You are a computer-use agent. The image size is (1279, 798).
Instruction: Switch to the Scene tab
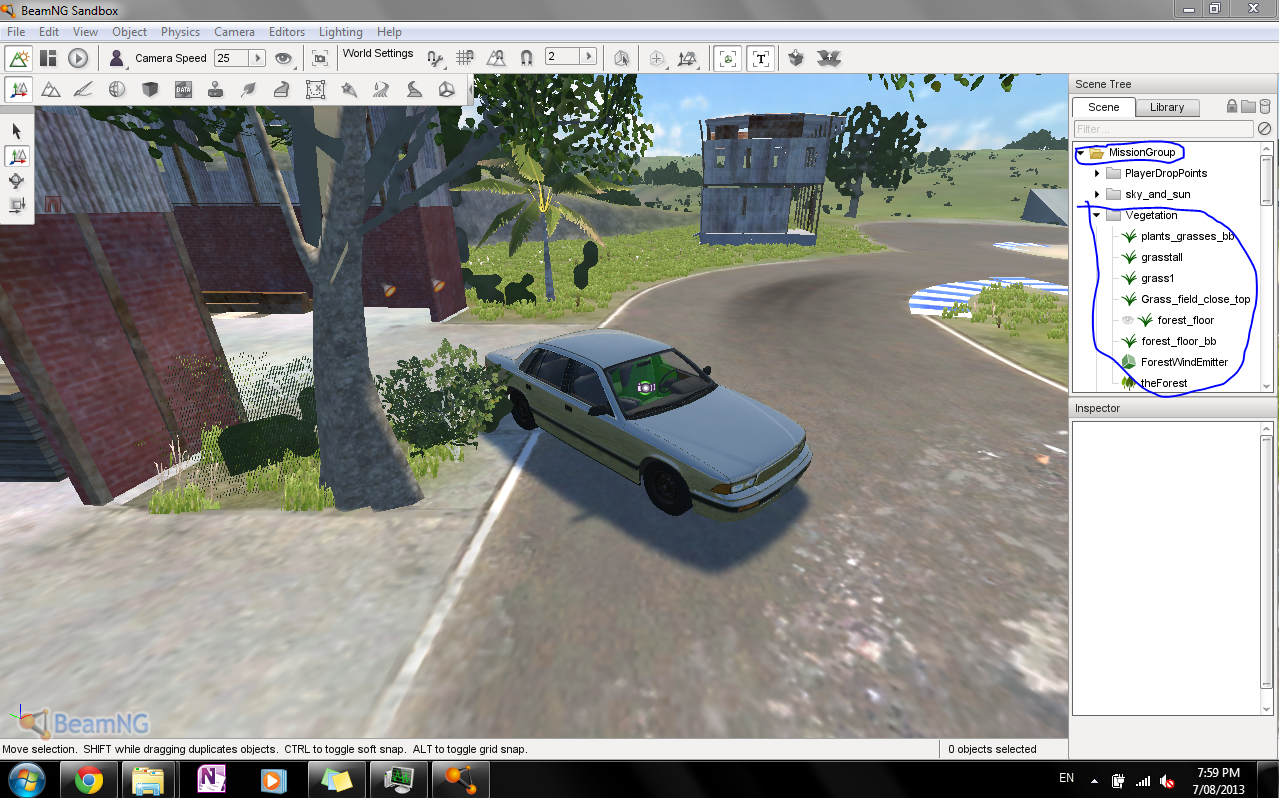pyautogui.click(x=1104, y=107)
